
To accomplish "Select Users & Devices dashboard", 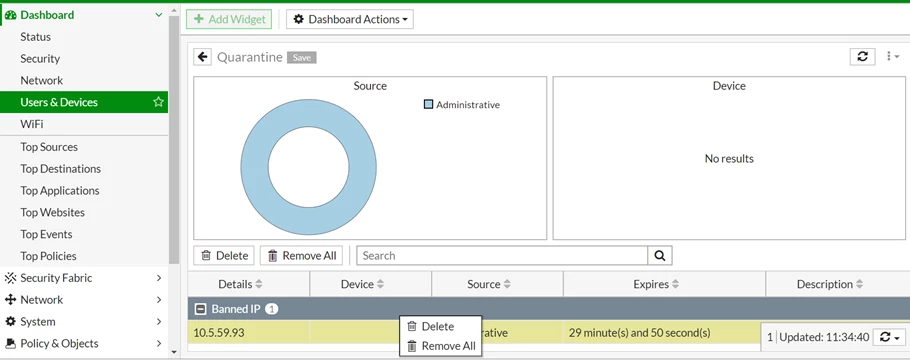I will [84, 102].
